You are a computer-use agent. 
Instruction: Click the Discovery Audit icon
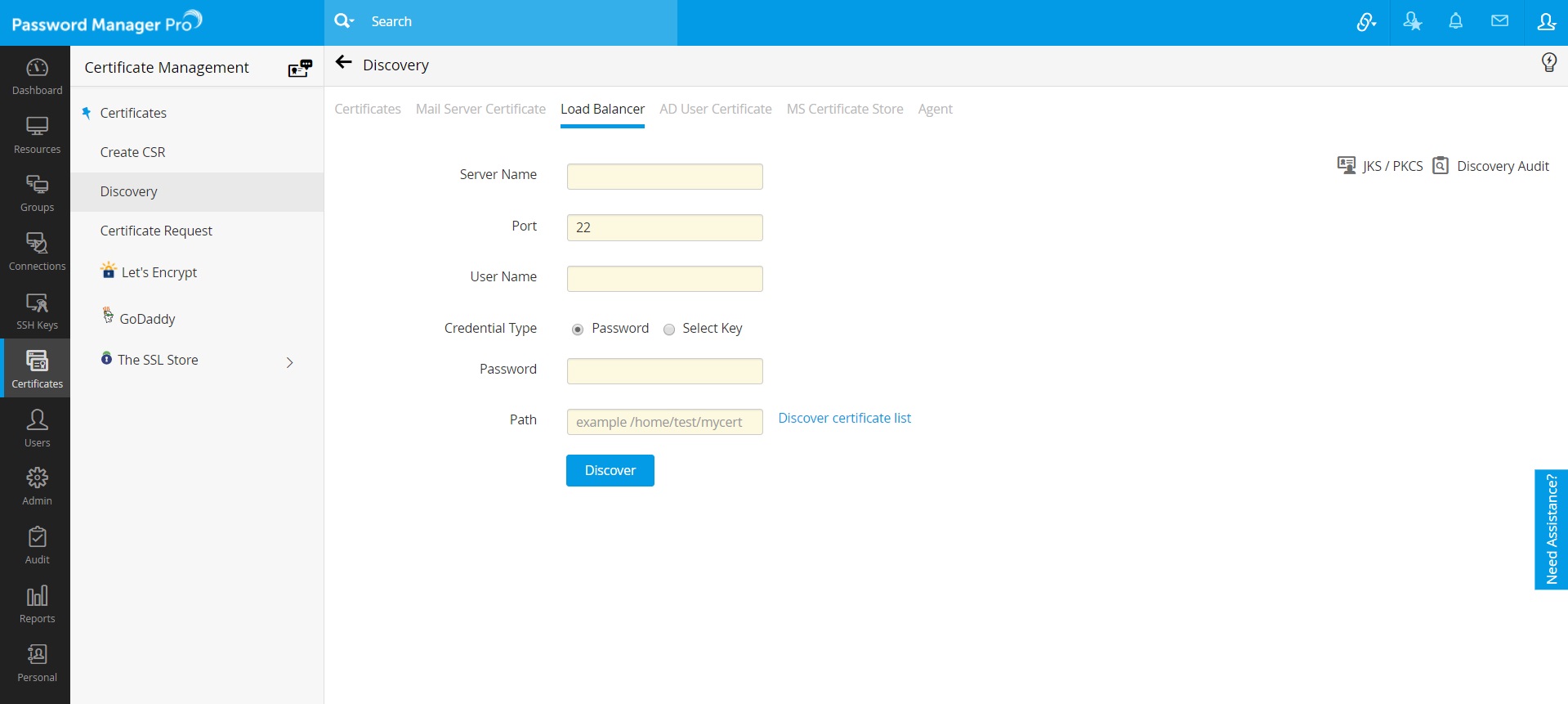(x=1441, y=165)
